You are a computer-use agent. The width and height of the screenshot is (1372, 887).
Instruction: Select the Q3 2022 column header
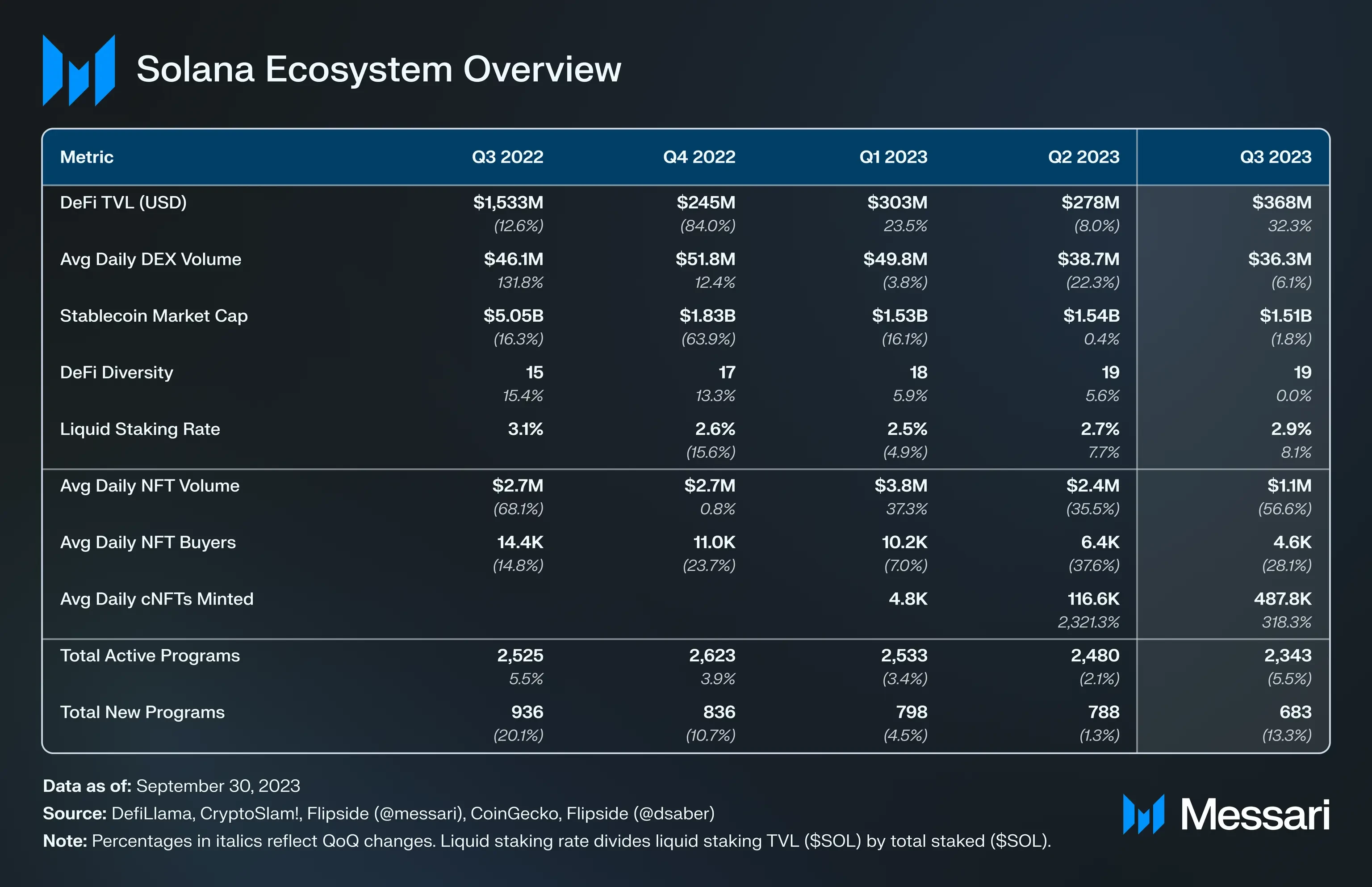point(507,157)
